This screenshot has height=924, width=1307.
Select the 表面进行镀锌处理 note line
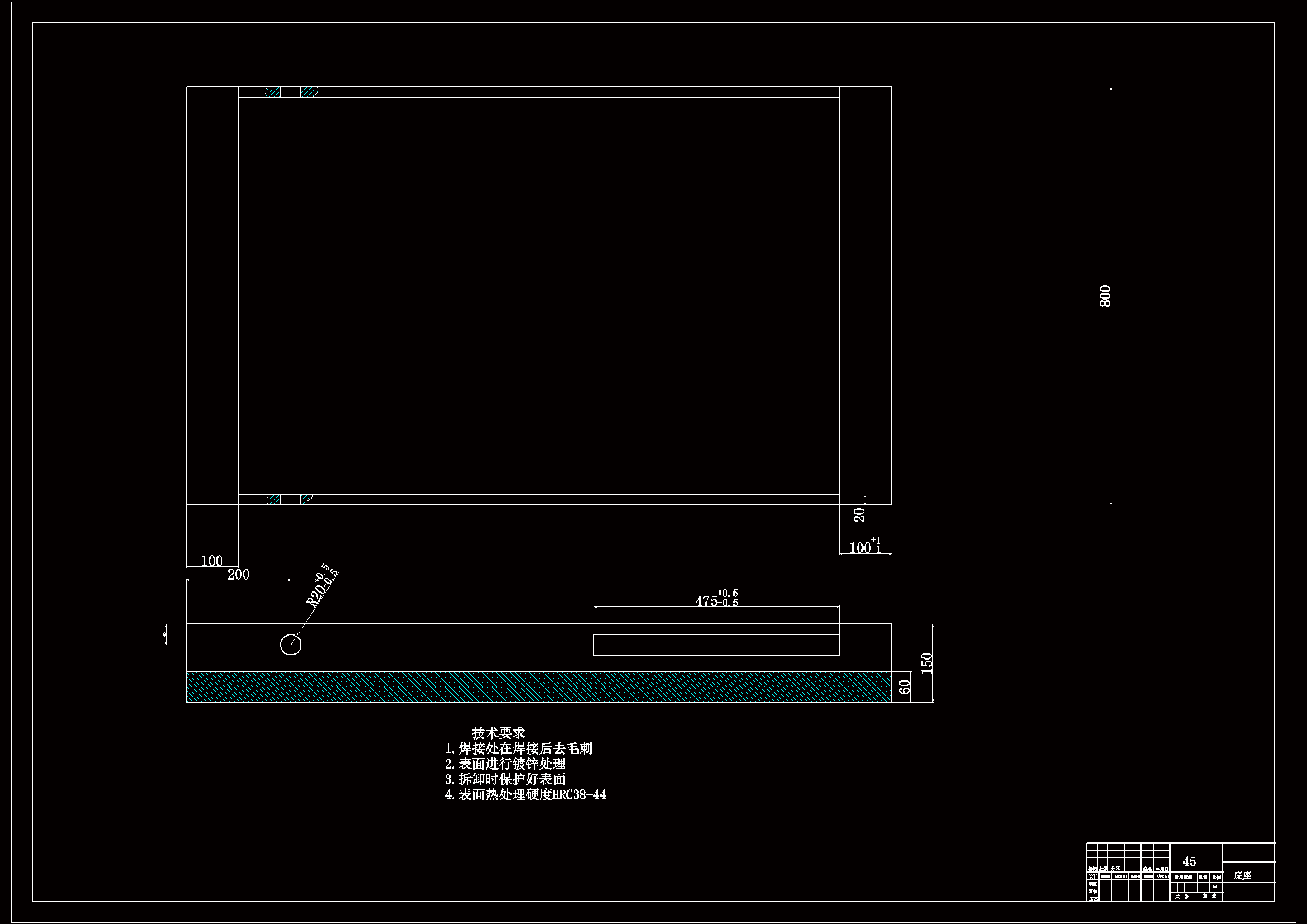pyautogui.click(x=505, y=764)
